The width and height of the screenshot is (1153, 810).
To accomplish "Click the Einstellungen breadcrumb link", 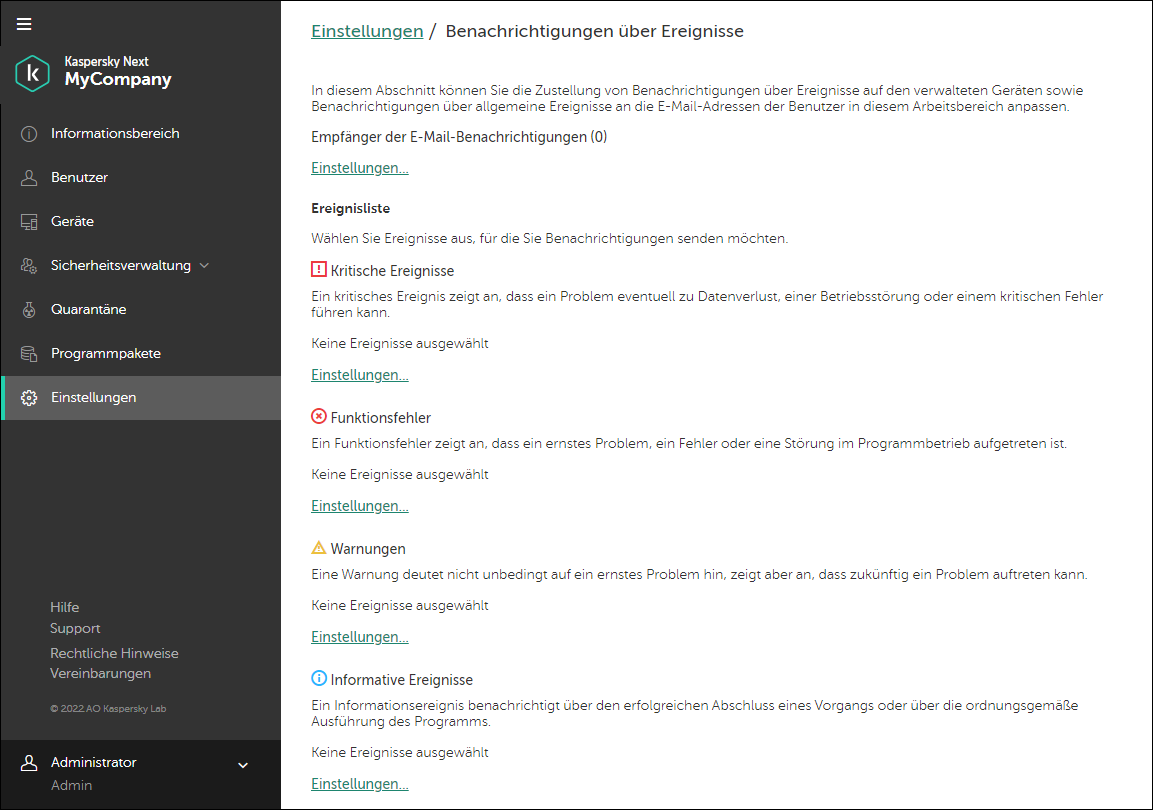I will pos(367,31).
